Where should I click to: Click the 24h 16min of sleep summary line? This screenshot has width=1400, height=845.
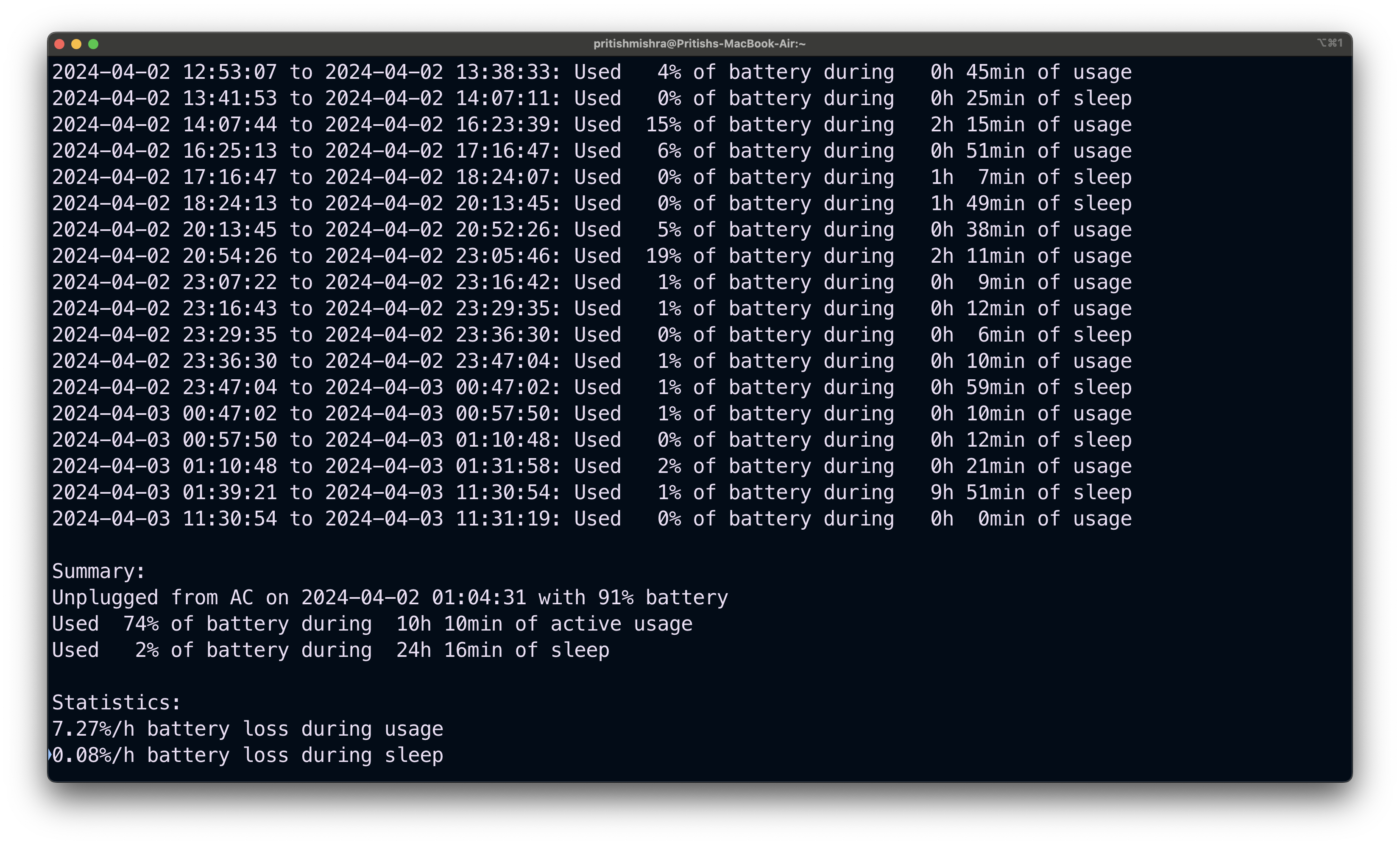(x=331, y=650)
